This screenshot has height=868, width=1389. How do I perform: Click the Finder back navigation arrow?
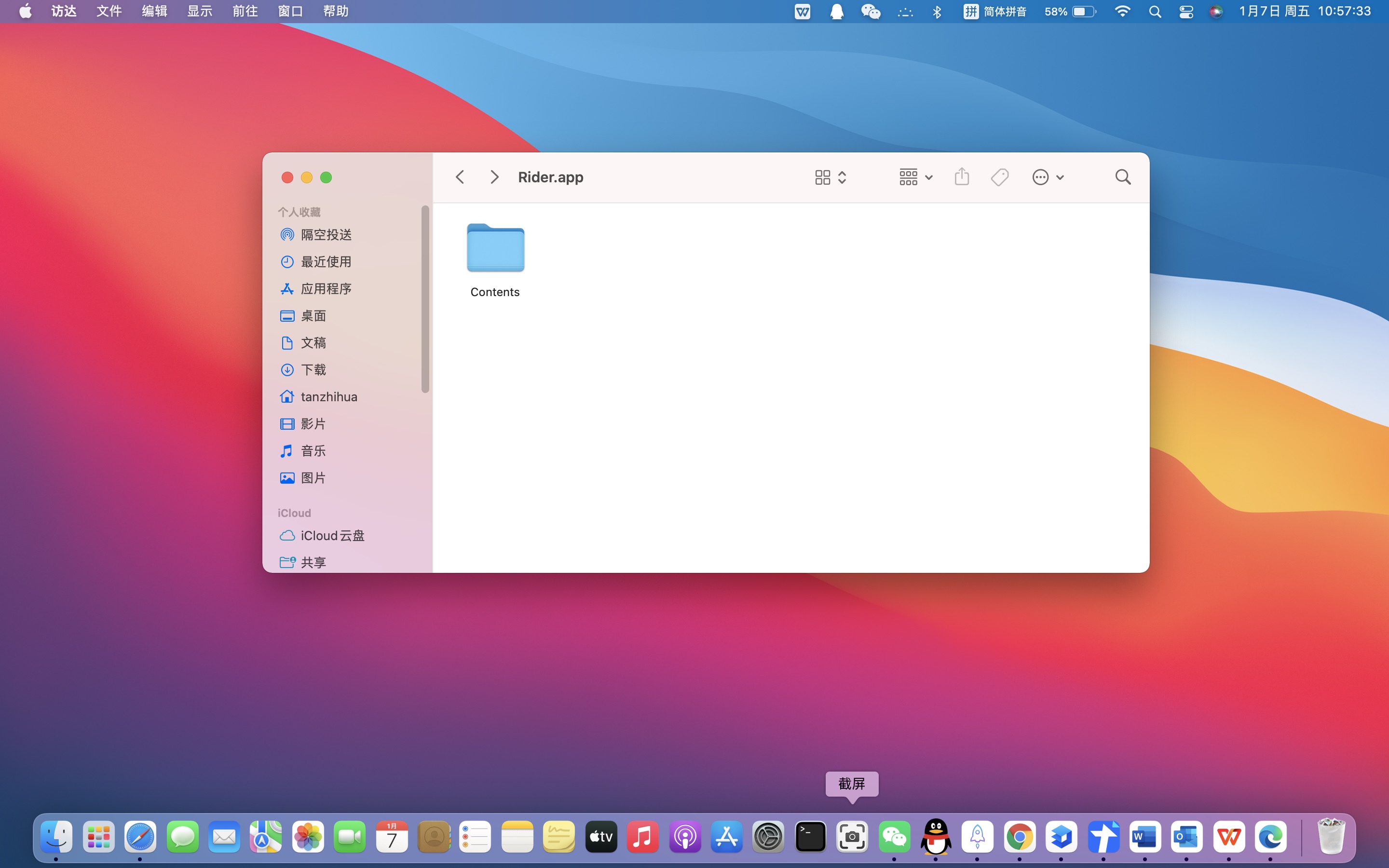click(x=460, y=177)
